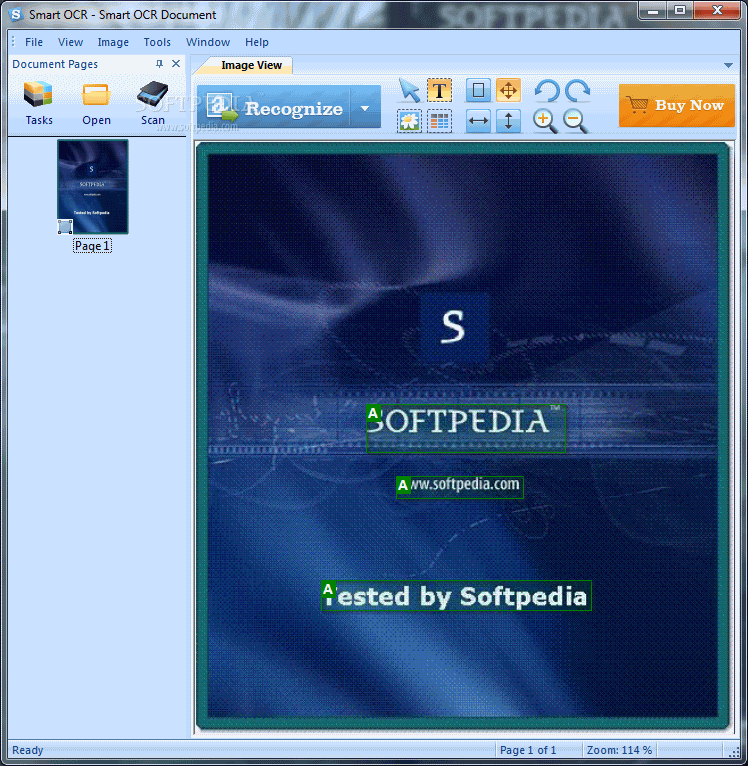This screenshot has width=748, height=766.
Task: Expand the Recognize dropdown arrow
Action: click(x=365, y=108)
